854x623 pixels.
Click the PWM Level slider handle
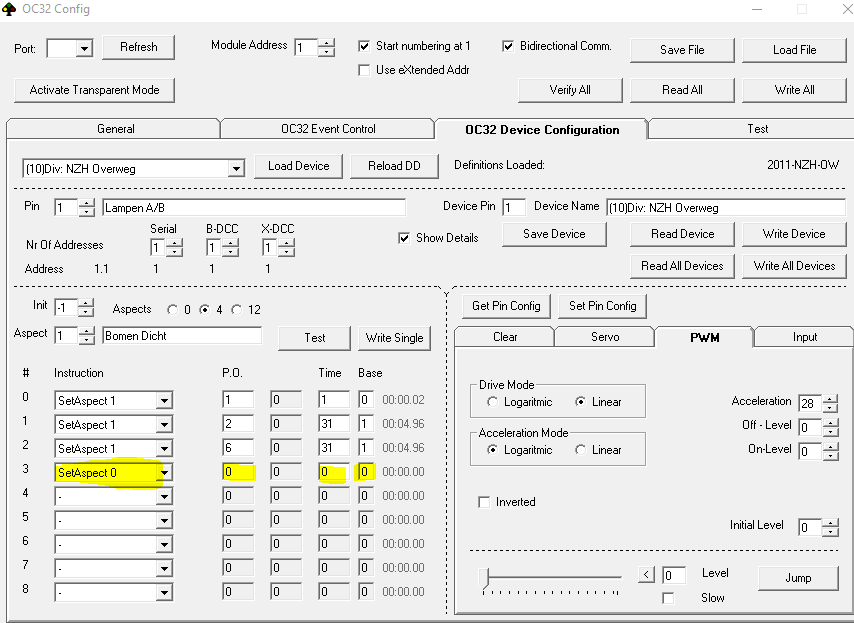(486, 576)
